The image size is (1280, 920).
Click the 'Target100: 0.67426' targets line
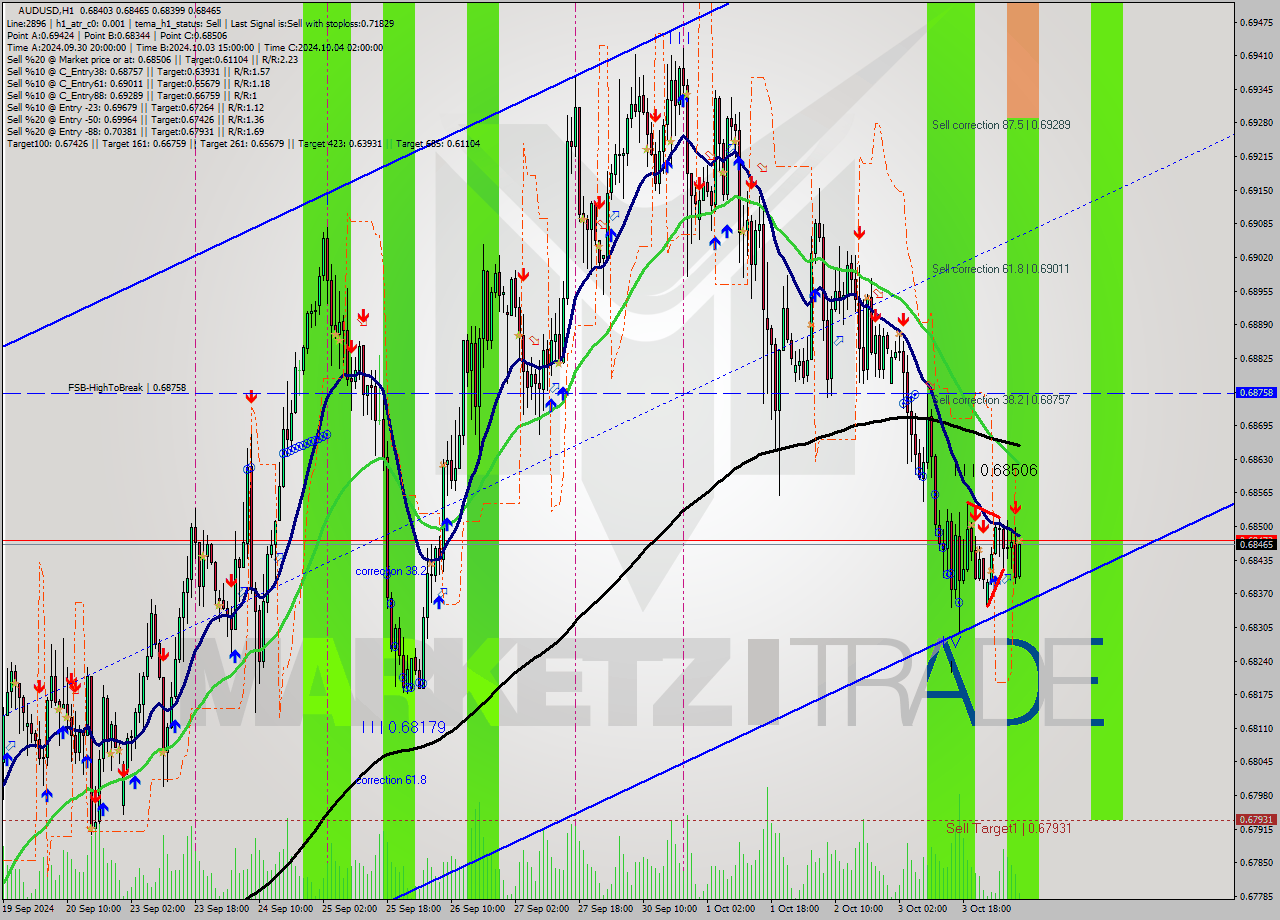tap(243, 144)
